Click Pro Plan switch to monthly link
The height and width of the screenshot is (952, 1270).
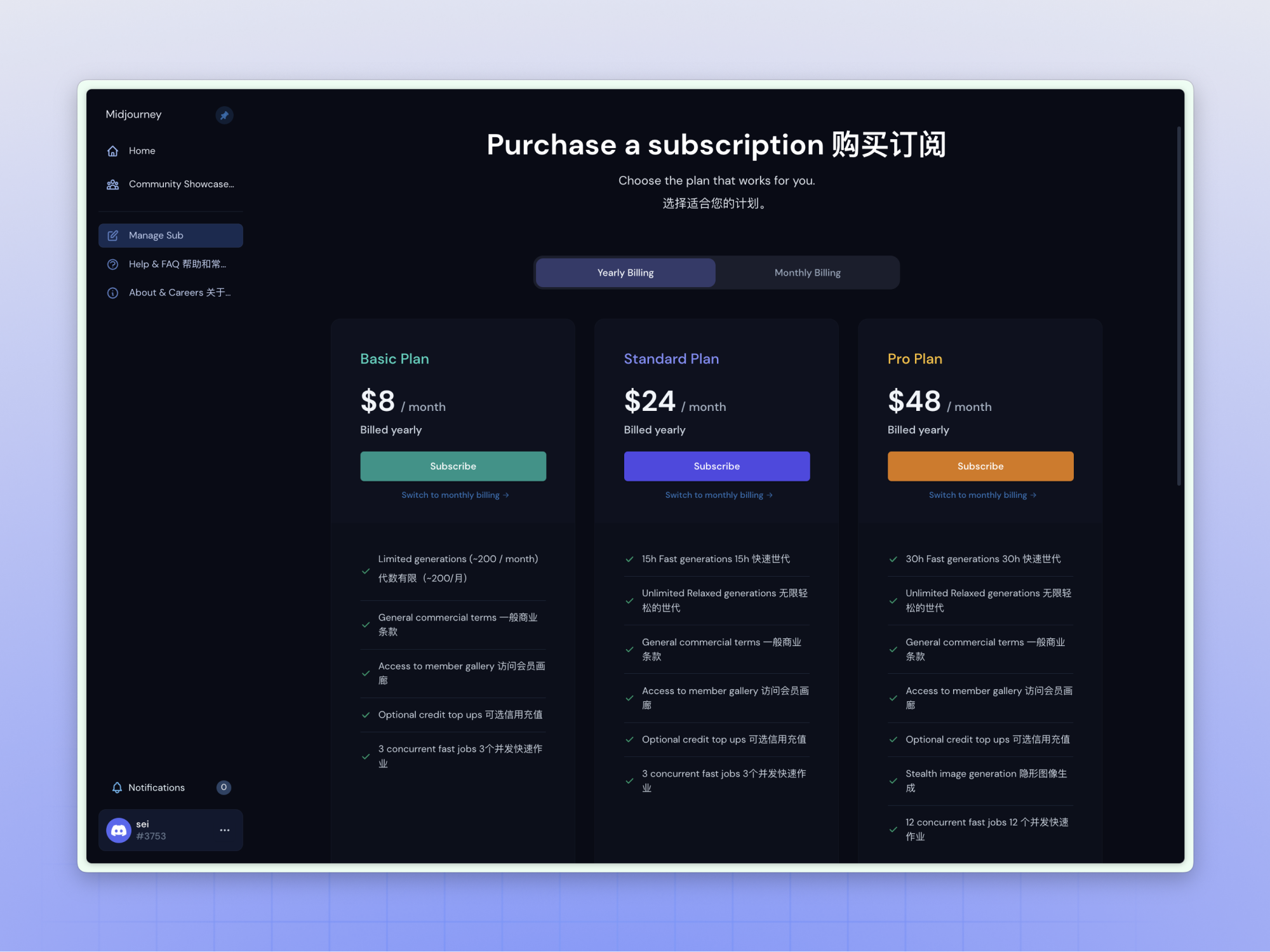pos(982,495)
